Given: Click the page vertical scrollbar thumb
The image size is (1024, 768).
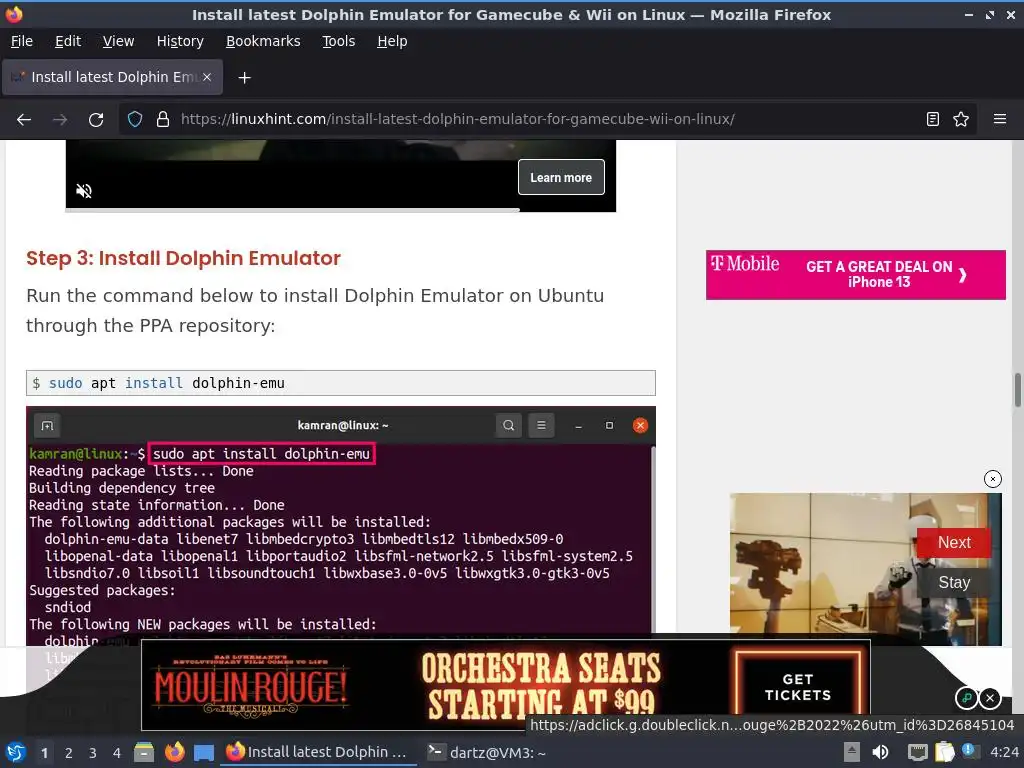Looking at the screenshot, I should coord(1017,390).
